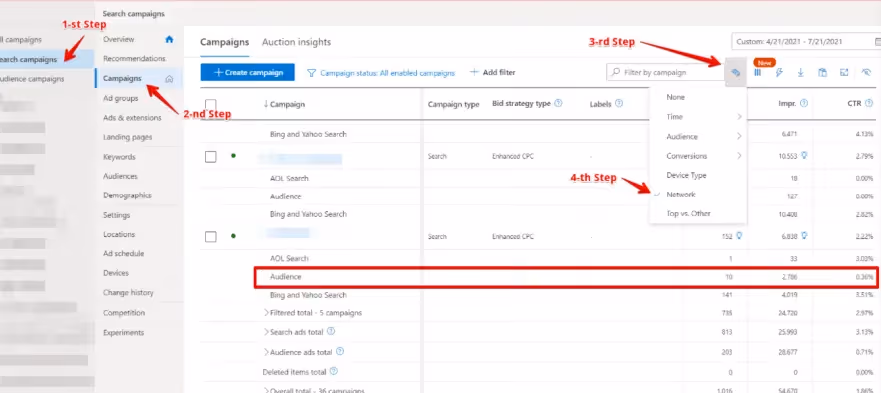
Task: Click the outlined home icon beside sidebar Campaigns
Action: point(169,79)
